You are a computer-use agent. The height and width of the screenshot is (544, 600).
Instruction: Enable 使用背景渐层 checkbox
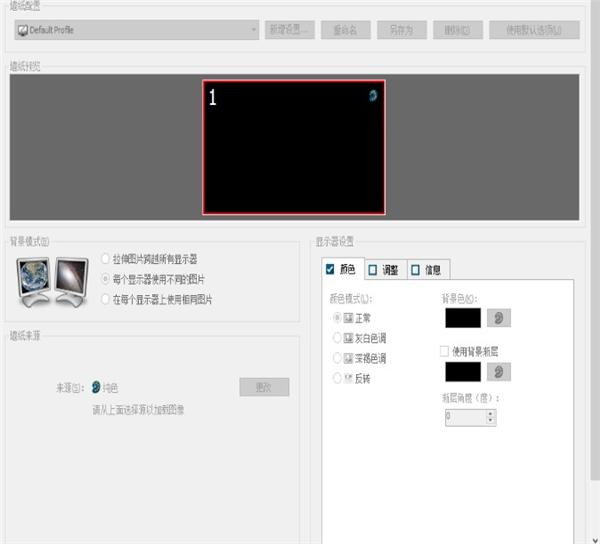click(444, 351)
